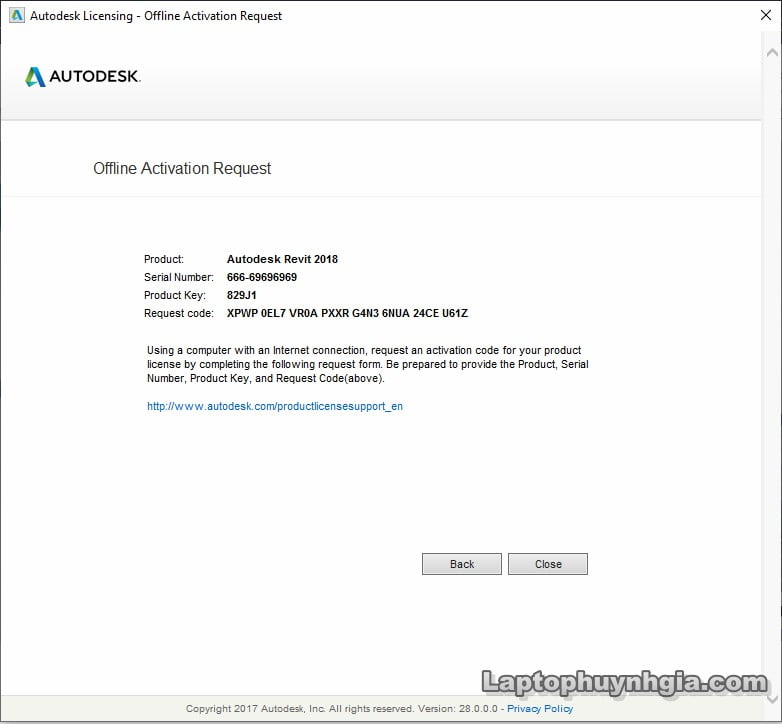Click the Product label

tap(164, 259)
